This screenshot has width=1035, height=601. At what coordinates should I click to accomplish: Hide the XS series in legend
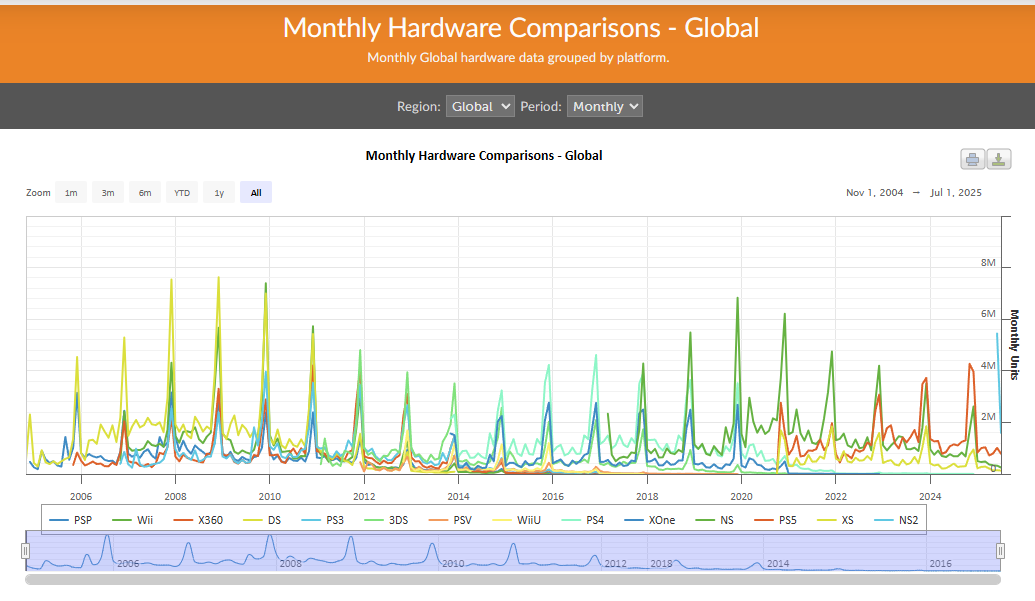(x=835, y=520)
